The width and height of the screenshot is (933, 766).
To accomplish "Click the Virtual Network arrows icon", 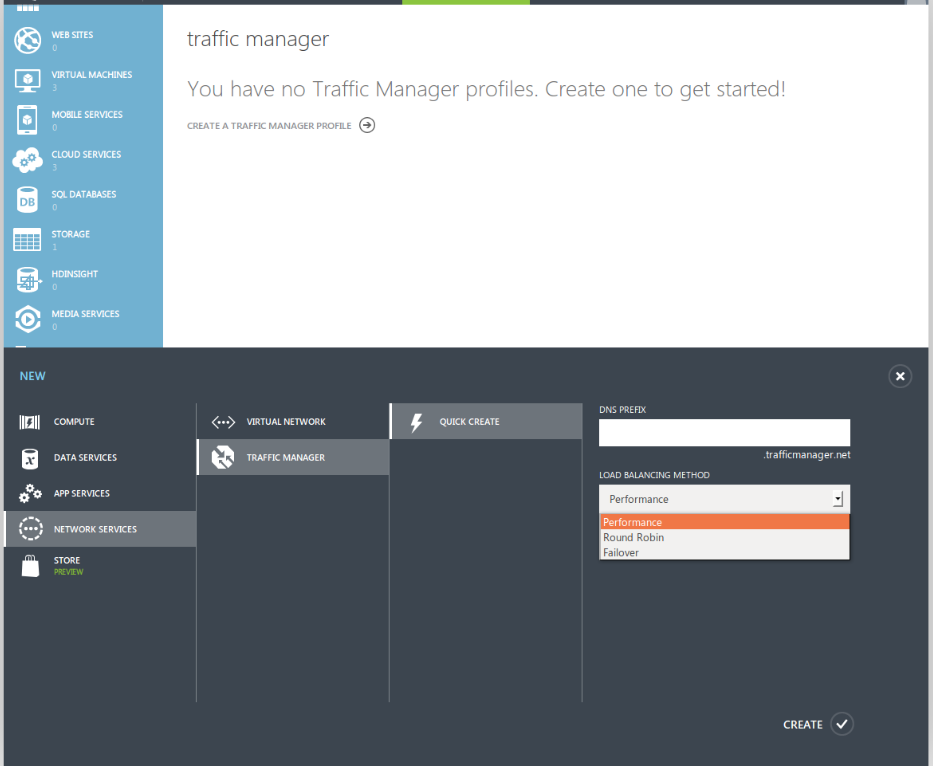I will tap(223, 422).
